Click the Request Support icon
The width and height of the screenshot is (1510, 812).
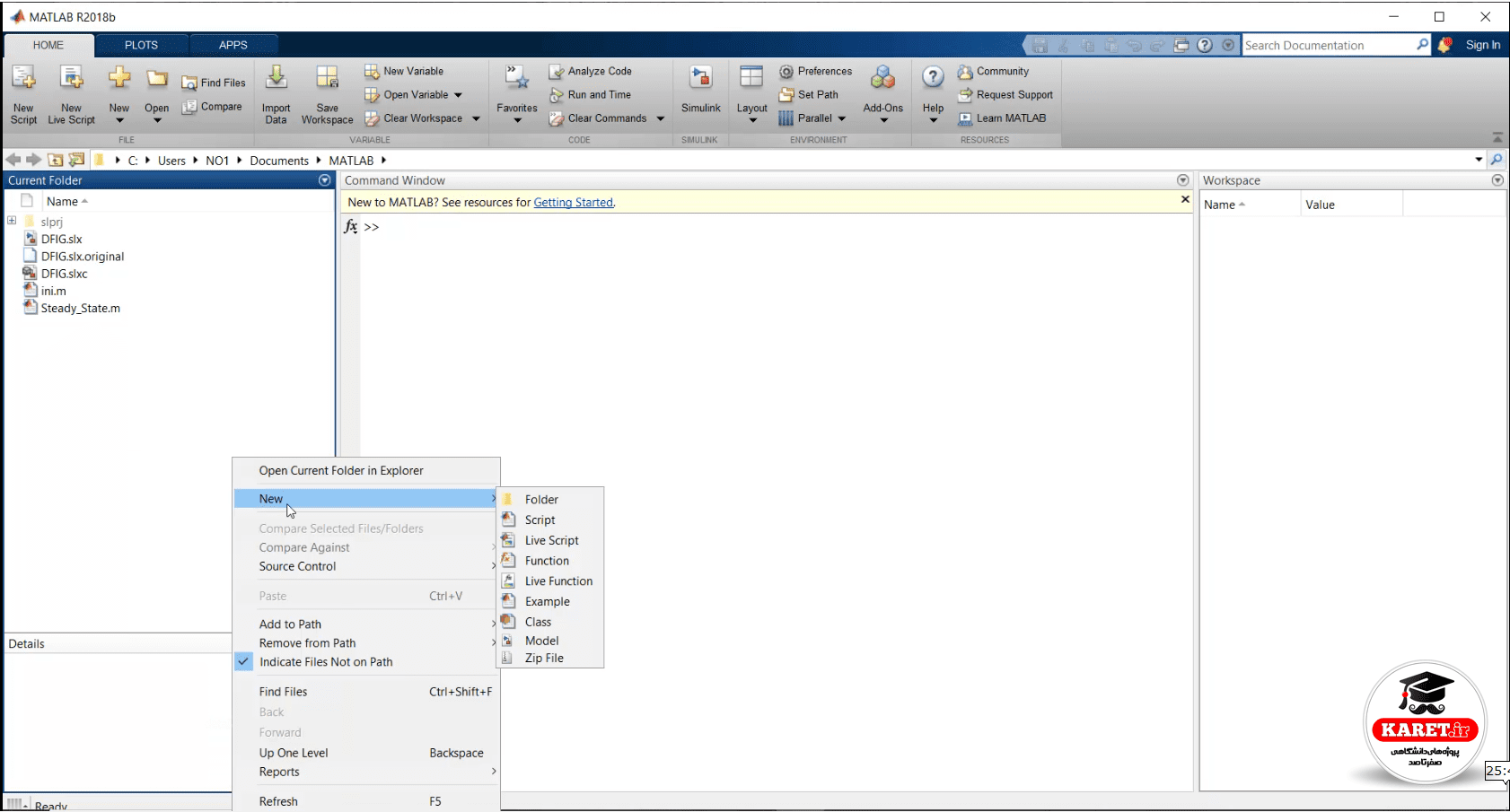pyautogui.click(x=965, y=95)
